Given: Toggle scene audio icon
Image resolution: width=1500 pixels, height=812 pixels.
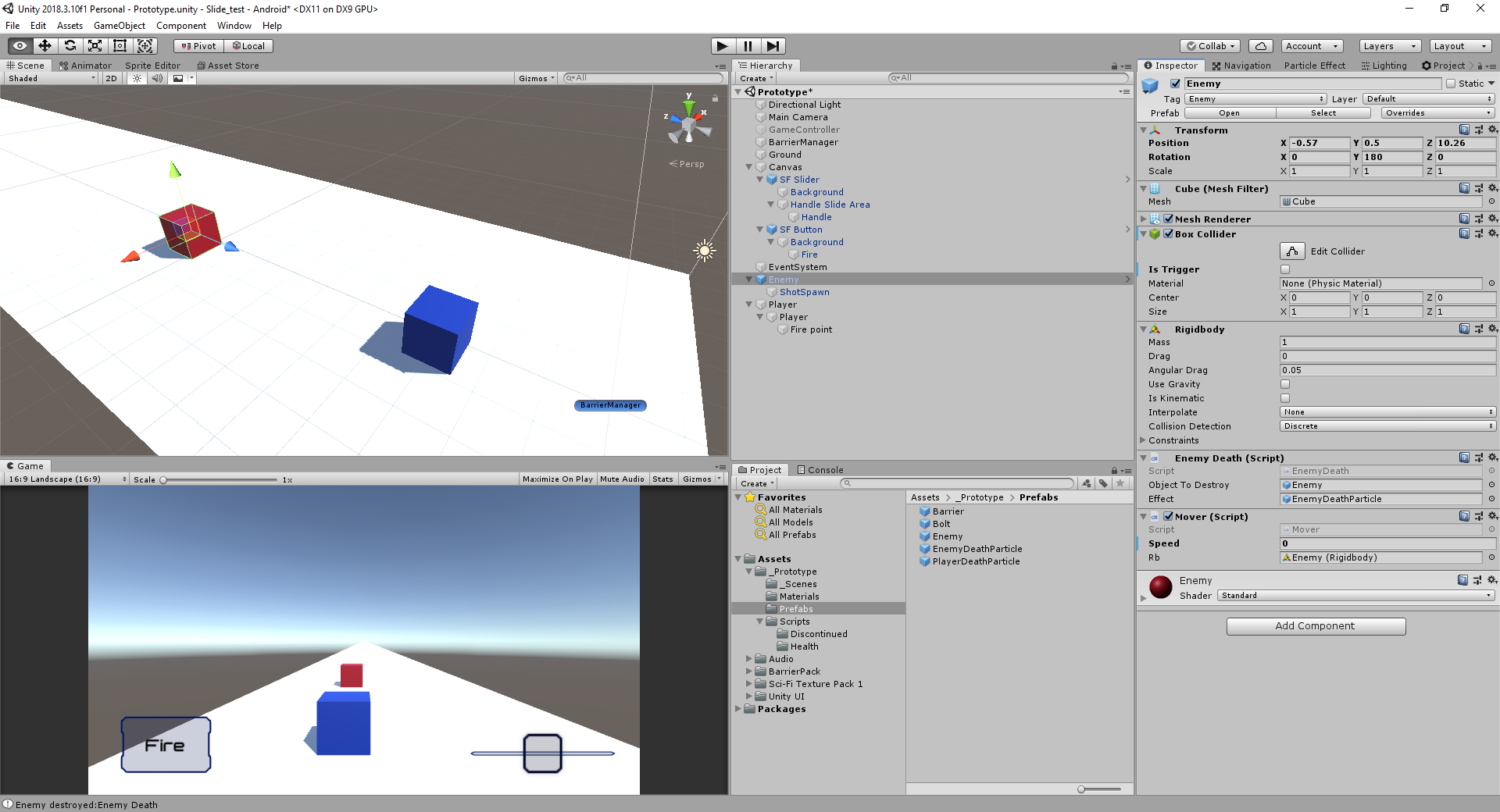Looking at the screenshot, I should (157, 78).
